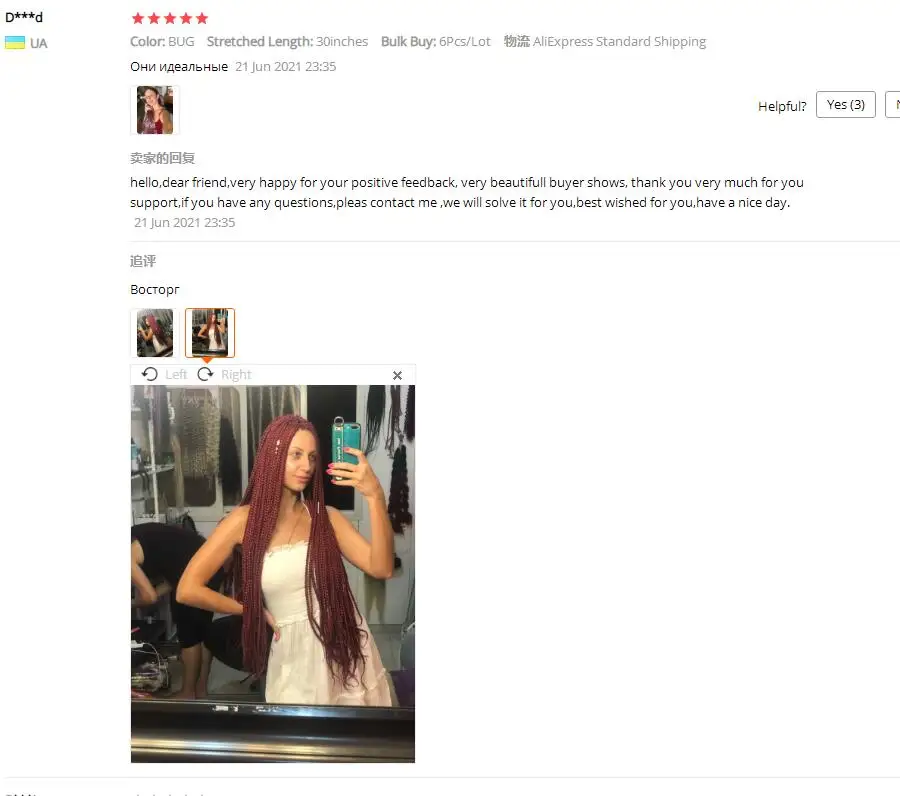Select the highlighted second follow-up thumbnail
The image size is (900, 796).
pos(210,333)
